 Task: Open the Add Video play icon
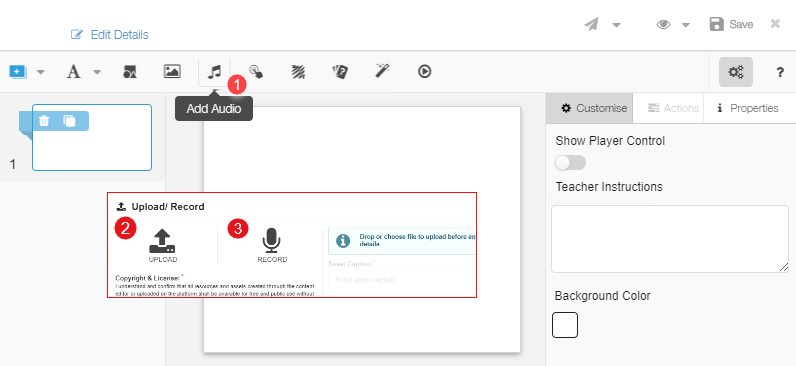click(424, 72)
